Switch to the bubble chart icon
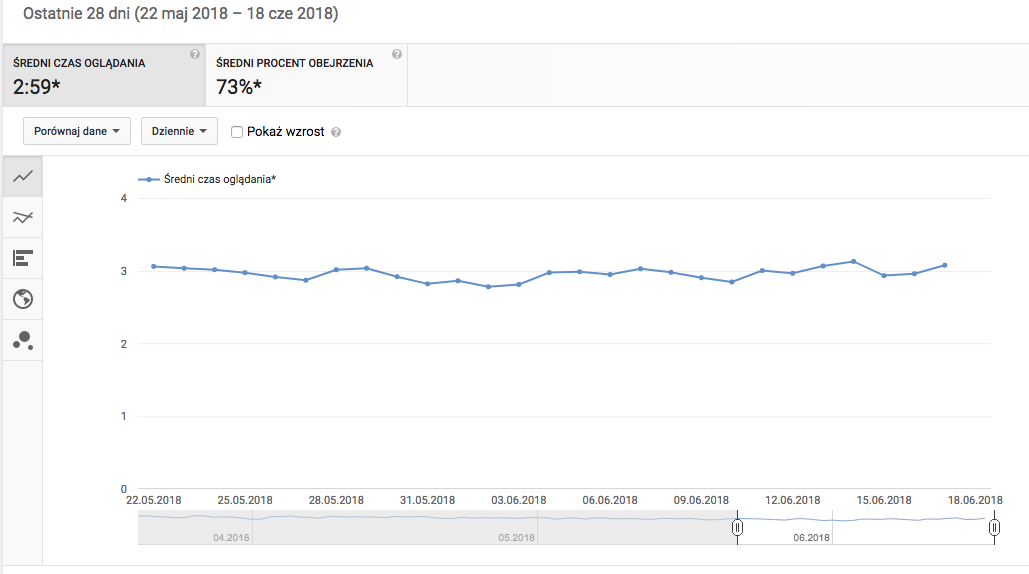 click(23, 340)
